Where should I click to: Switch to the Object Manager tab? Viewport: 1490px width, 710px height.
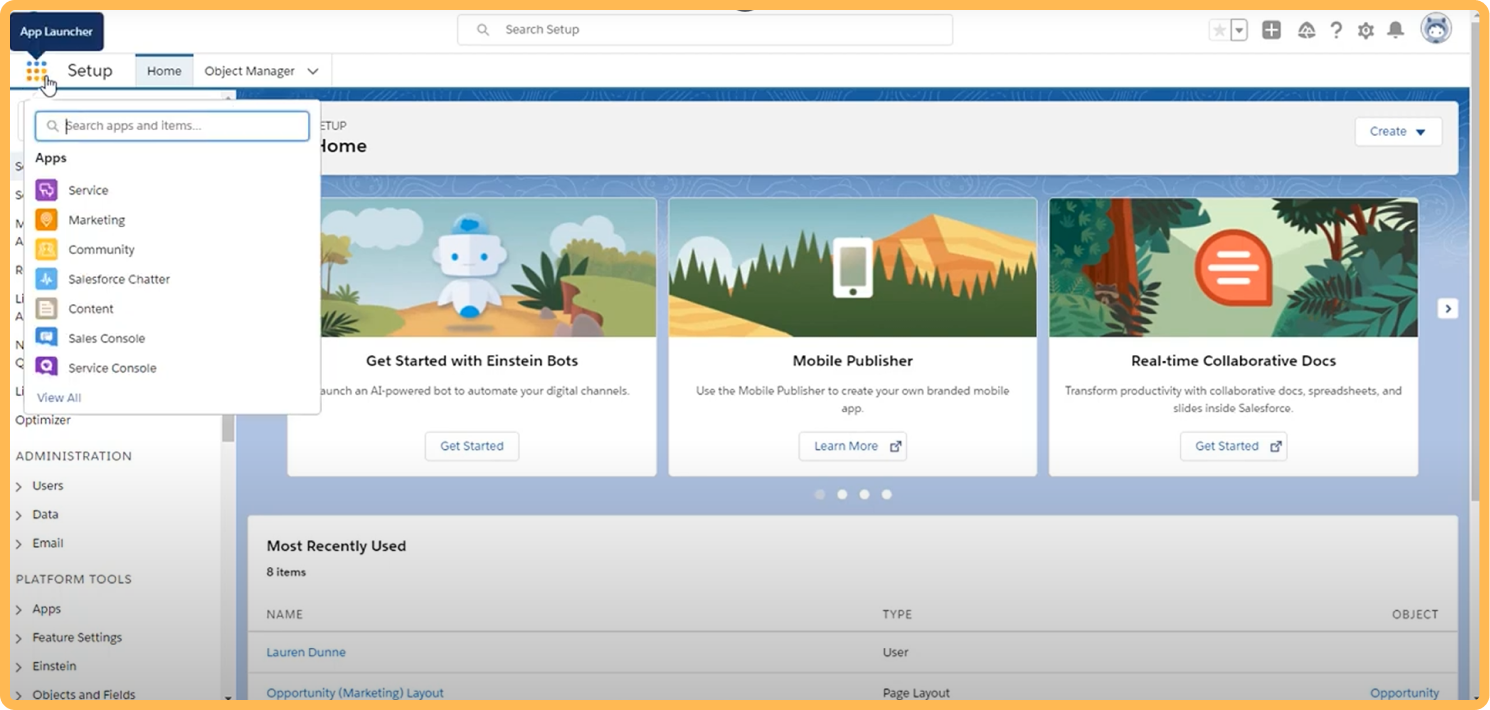(x=249, y=71)
